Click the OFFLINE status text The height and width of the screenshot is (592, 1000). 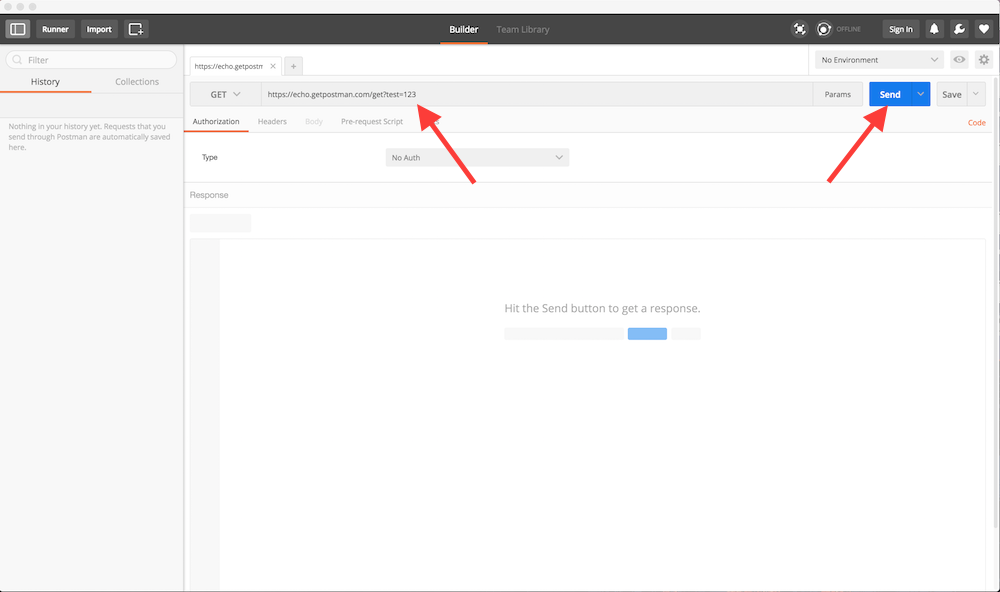pyautogui.click(x=848, y=29)
